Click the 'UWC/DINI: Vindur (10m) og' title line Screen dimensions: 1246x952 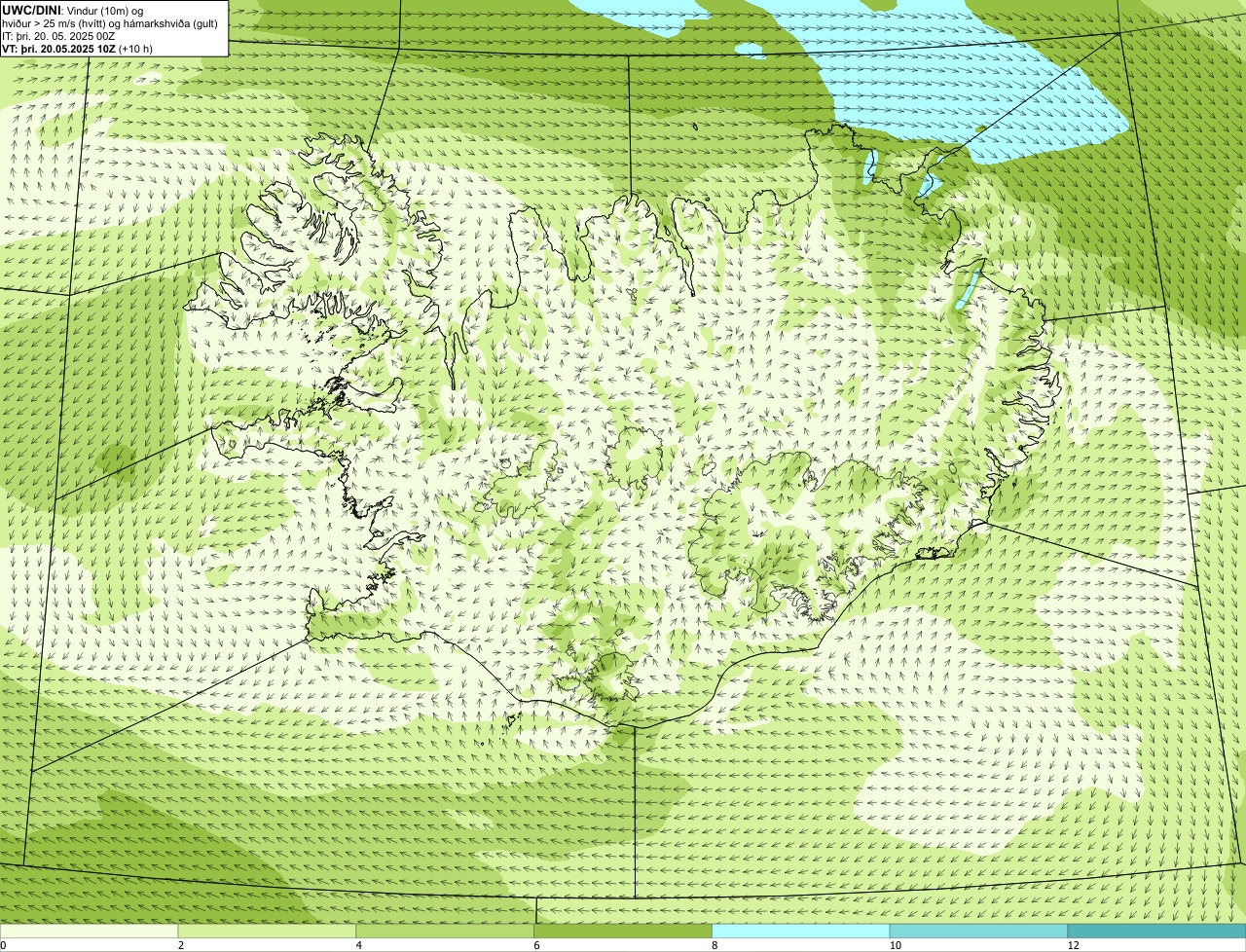coord(73,10)
